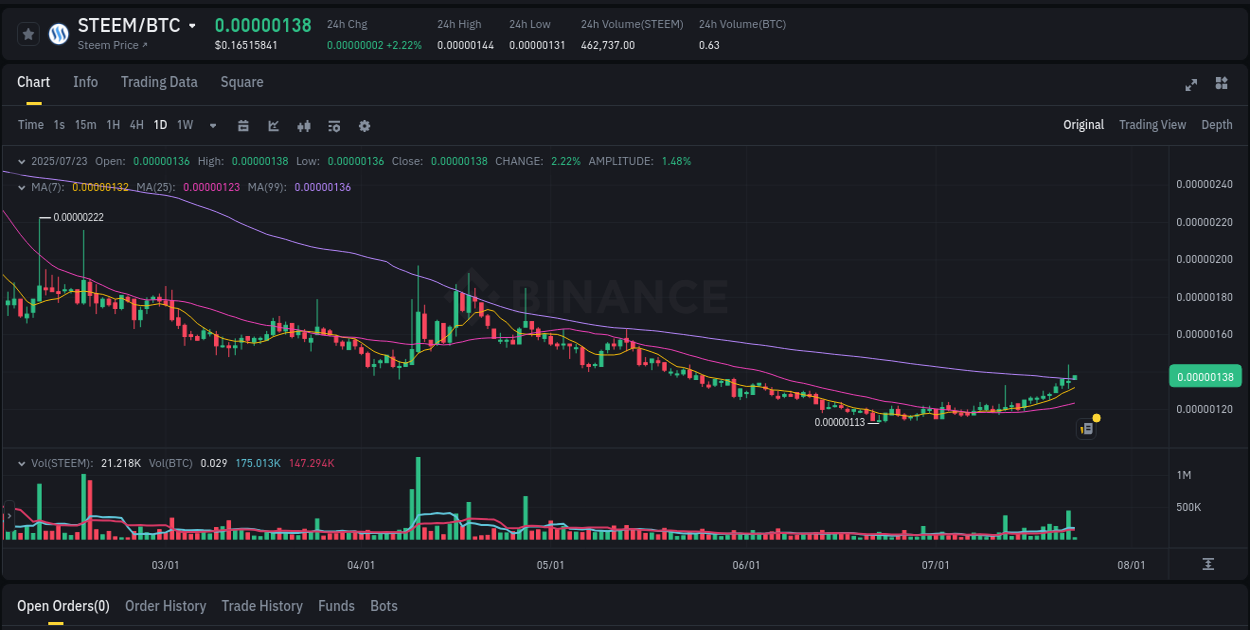
Task: Open the Depth chart view
Action: pyautogui.click(x=1217, y=125)
